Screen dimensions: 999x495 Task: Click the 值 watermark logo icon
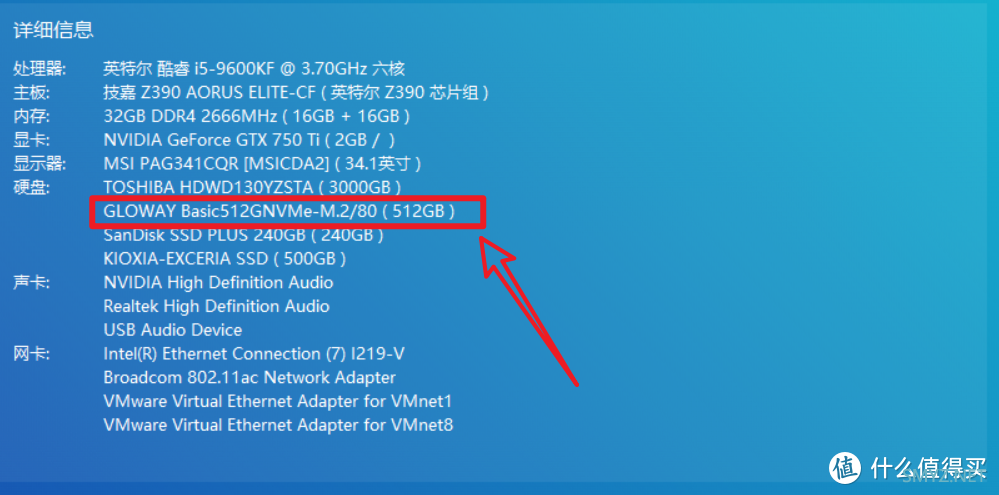tap(845, 467)
